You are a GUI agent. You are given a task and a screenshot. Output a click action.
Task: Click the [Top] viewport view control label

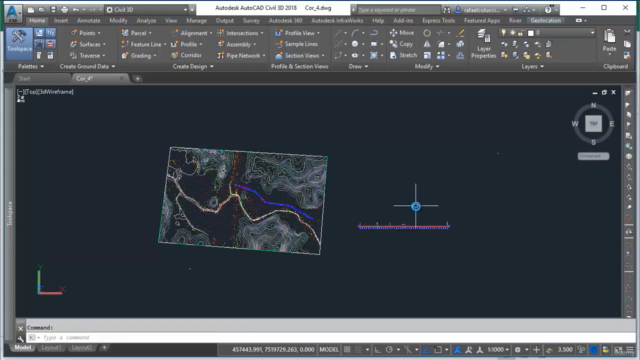tap(32, 92)
